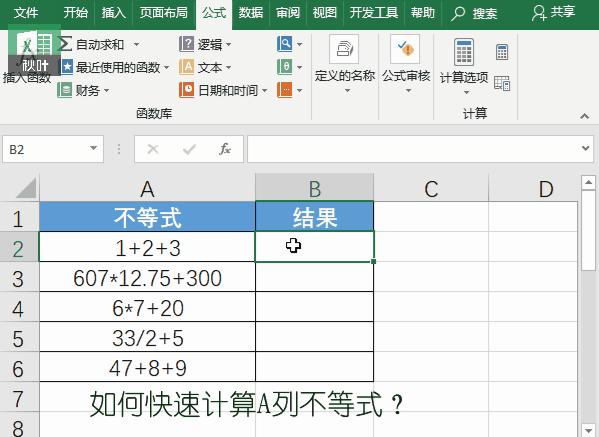599x437 pixels.
Task: Select row 5 header
Action: tap(18, 338)
